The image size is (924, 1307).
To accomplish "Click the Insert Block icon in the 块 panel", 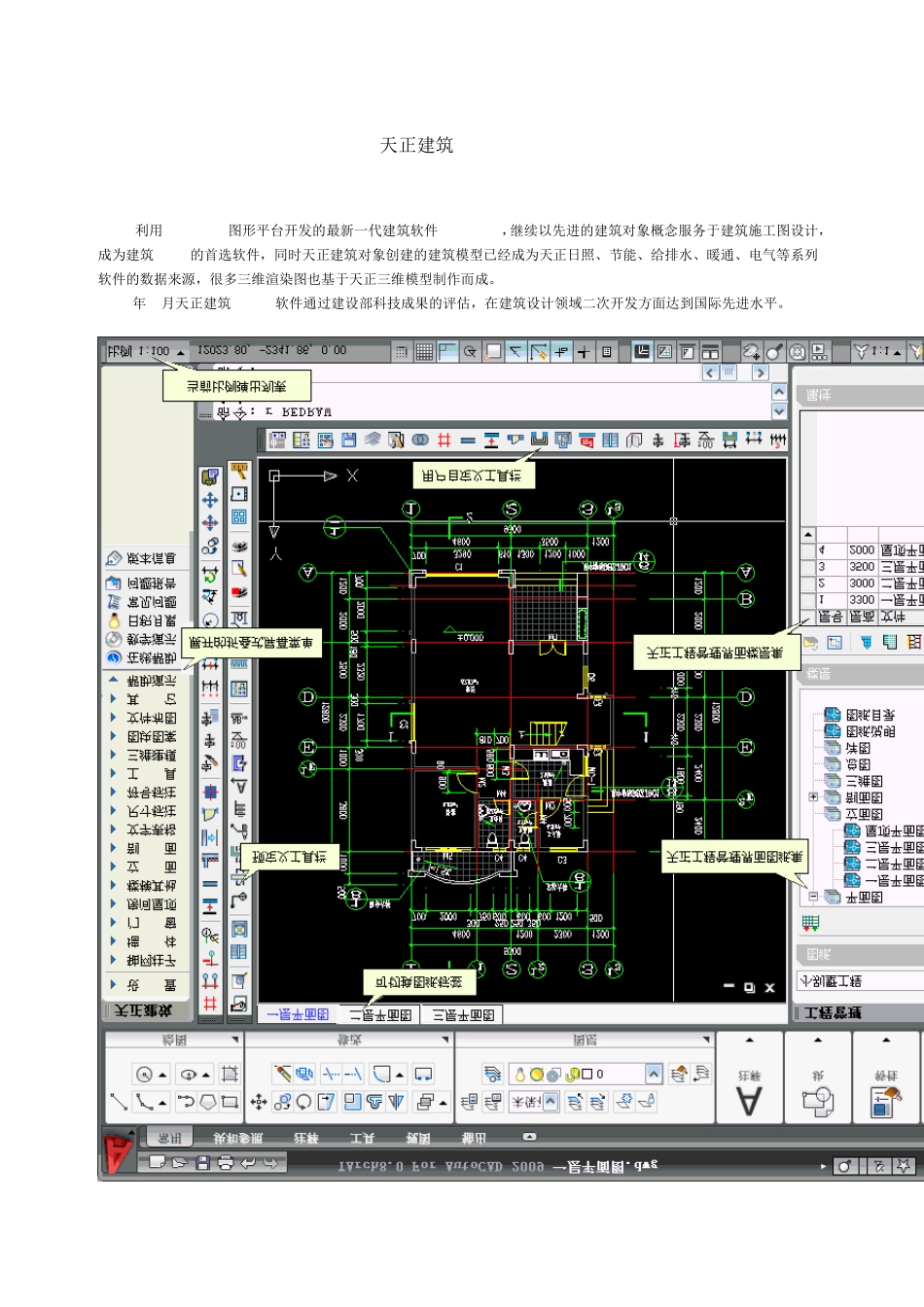I will click(x=818, y=1100).
